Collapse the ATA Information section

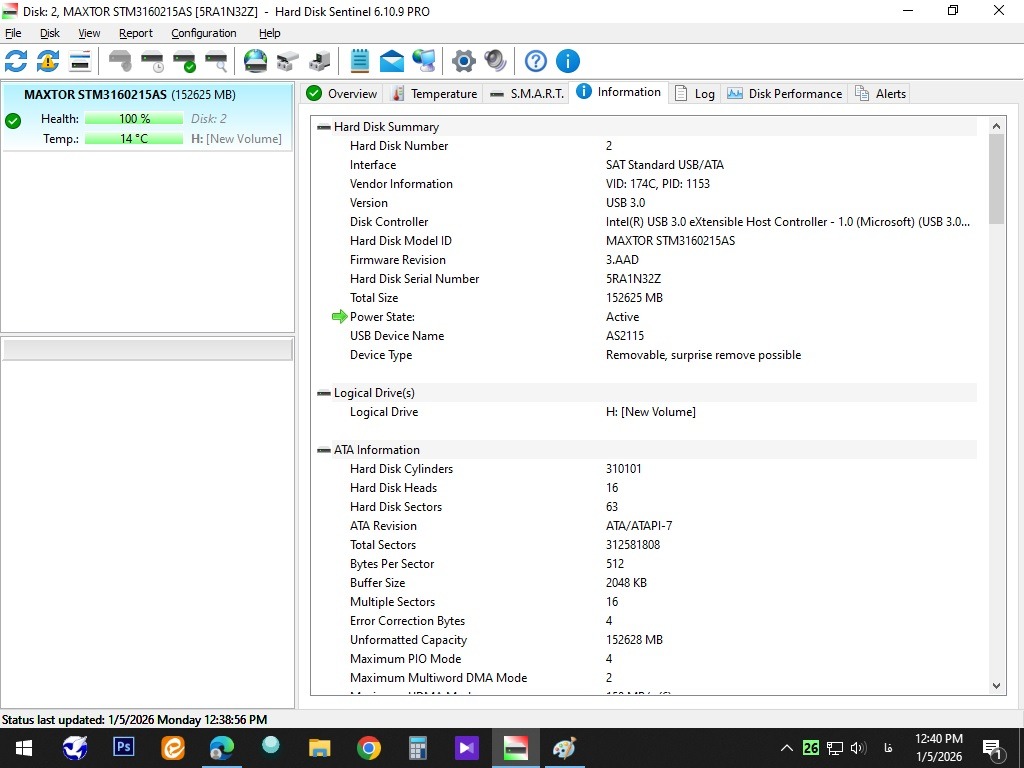(x=323, y=450)
